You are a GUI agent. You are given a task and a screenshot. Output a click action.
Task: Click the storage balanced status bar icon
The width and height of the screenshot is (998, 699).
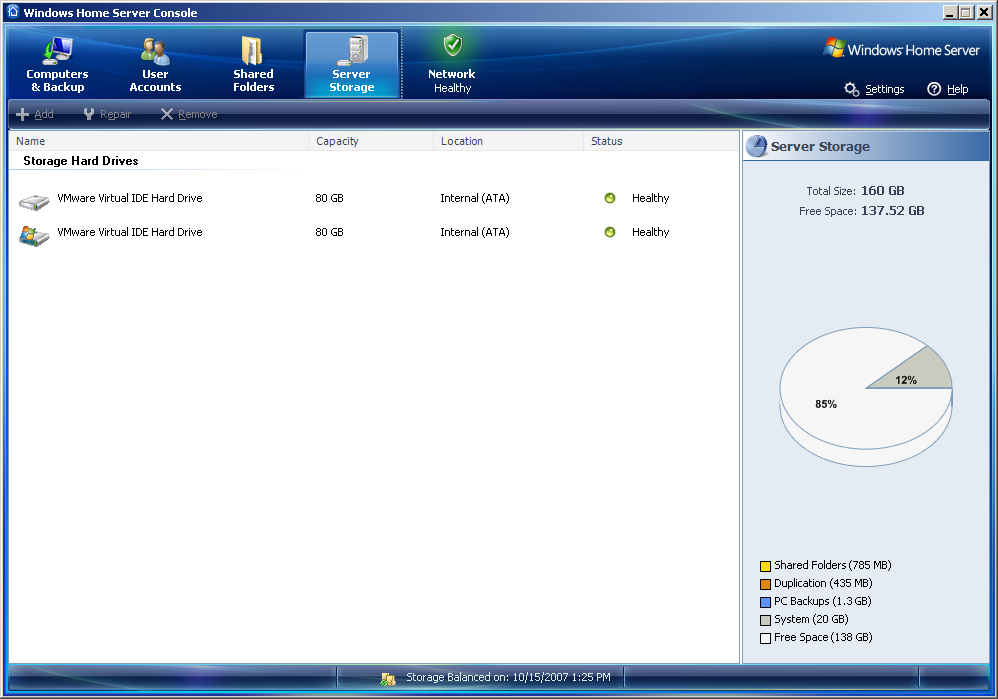coord(388,679)
